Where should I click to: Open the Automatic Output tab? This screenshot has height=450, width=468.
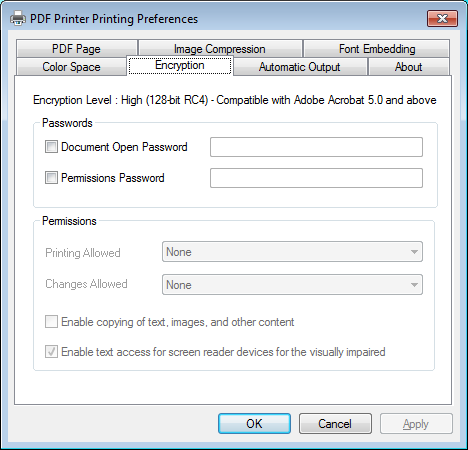click(300, 67)
